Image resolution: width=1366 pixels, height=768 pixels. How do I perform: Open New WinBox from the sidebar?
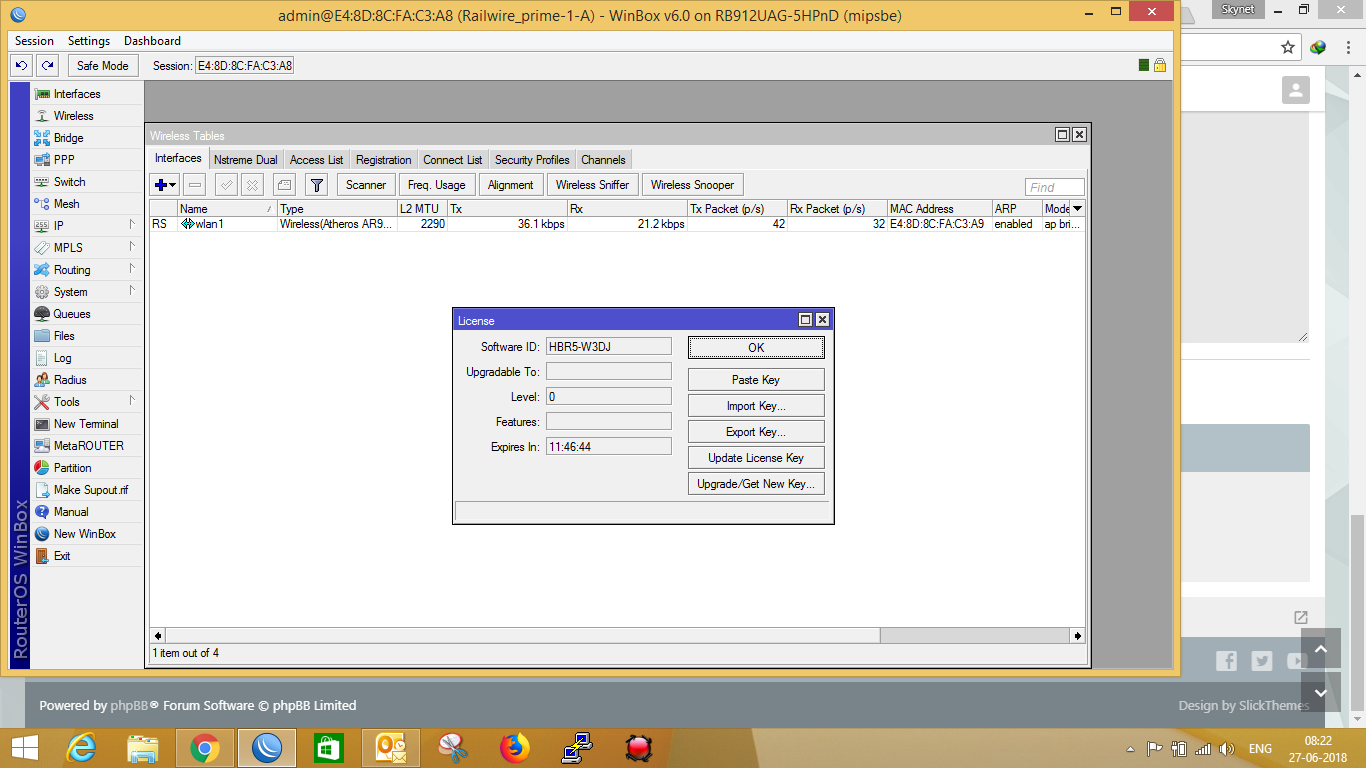click(x=87, y=534)
